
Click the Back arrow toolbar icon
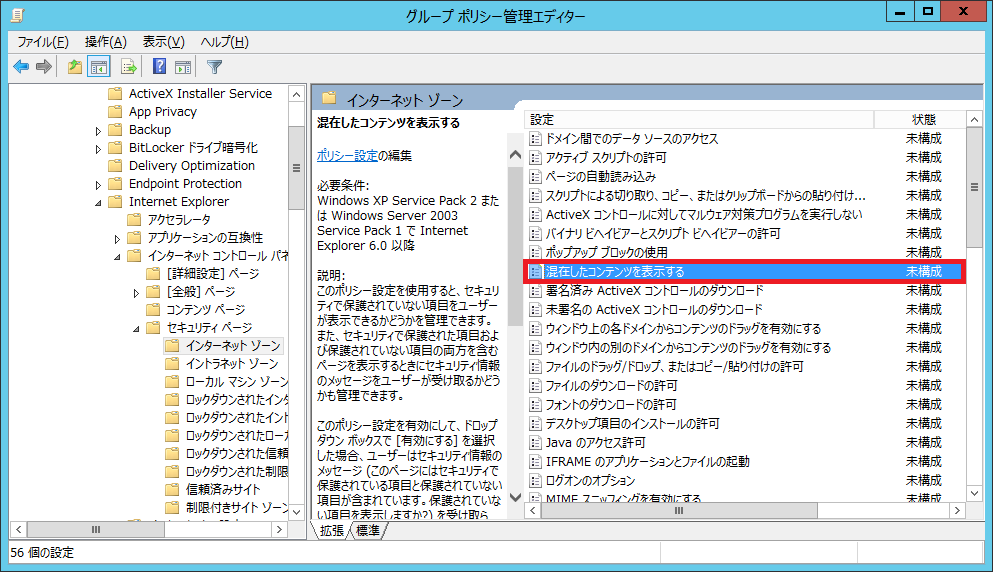[21, 67]
